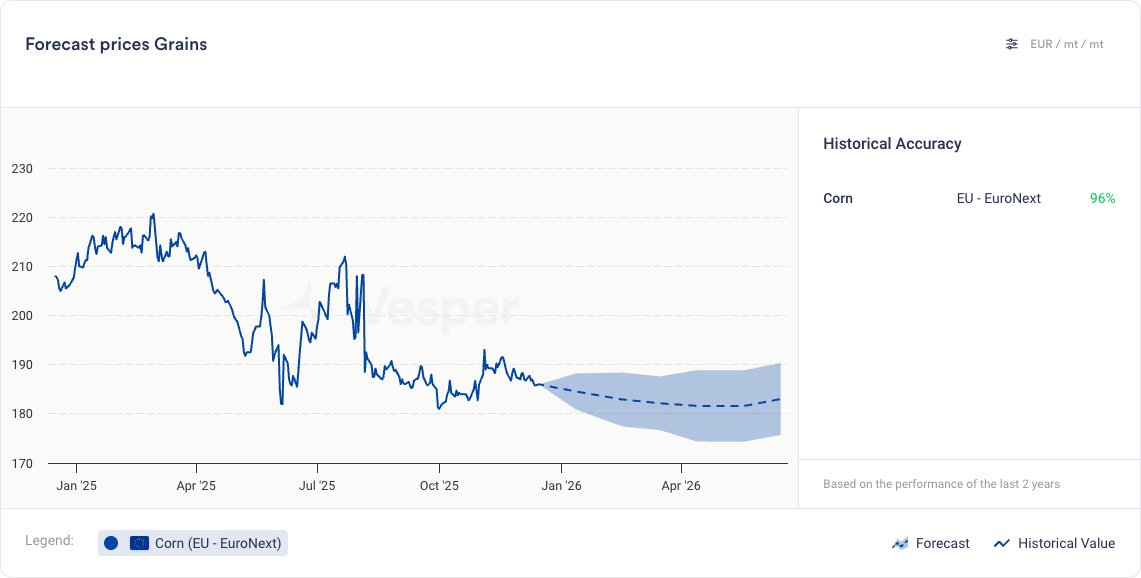This screenshot has width=1141, height=578.
Task: Toggle the Corn (EU - EuroNext) legend label
Action: (x=218, y=543)
